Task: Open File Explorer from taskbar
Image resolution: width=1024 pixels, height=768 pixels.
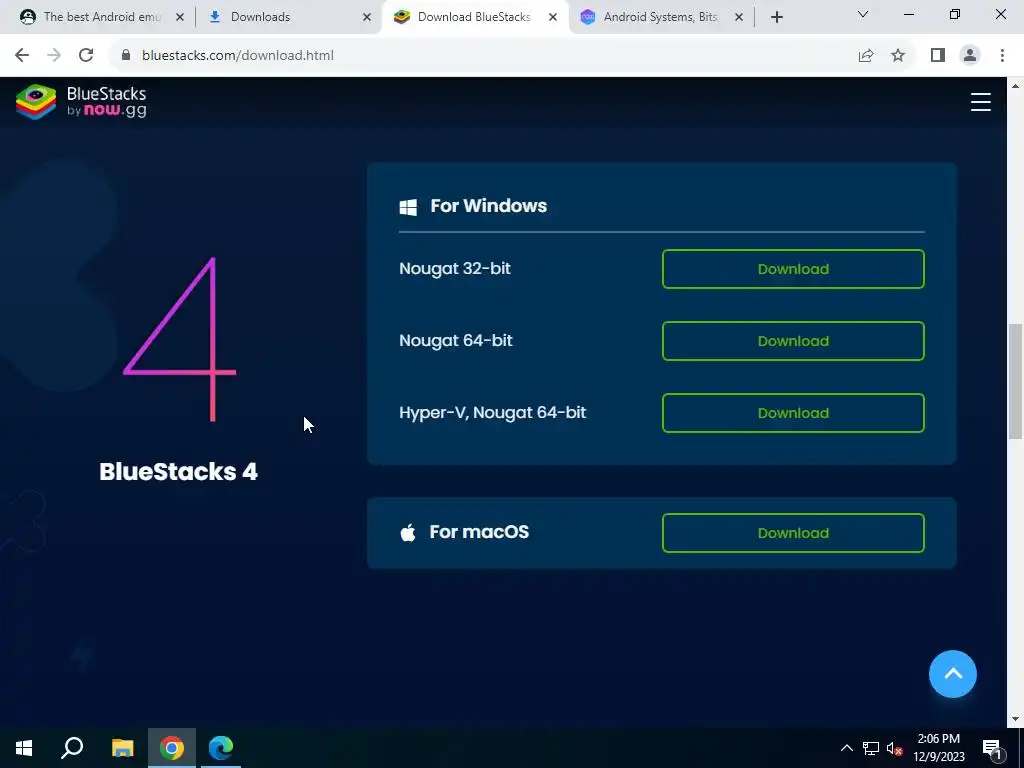Action: click(x=122, y=748)
